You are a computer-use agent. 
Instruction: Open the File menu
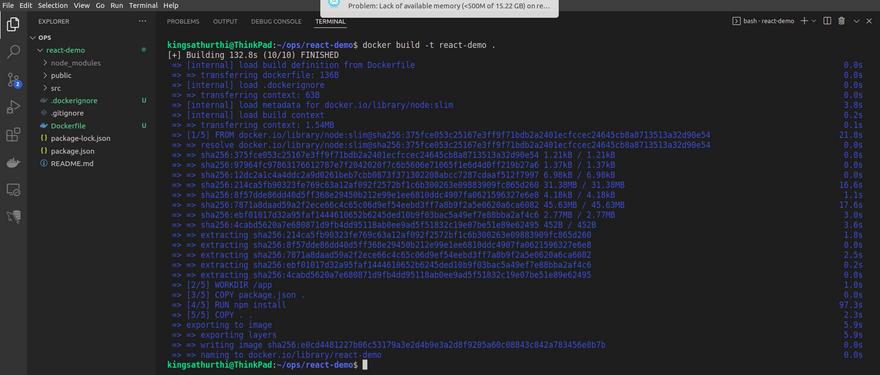8,5
